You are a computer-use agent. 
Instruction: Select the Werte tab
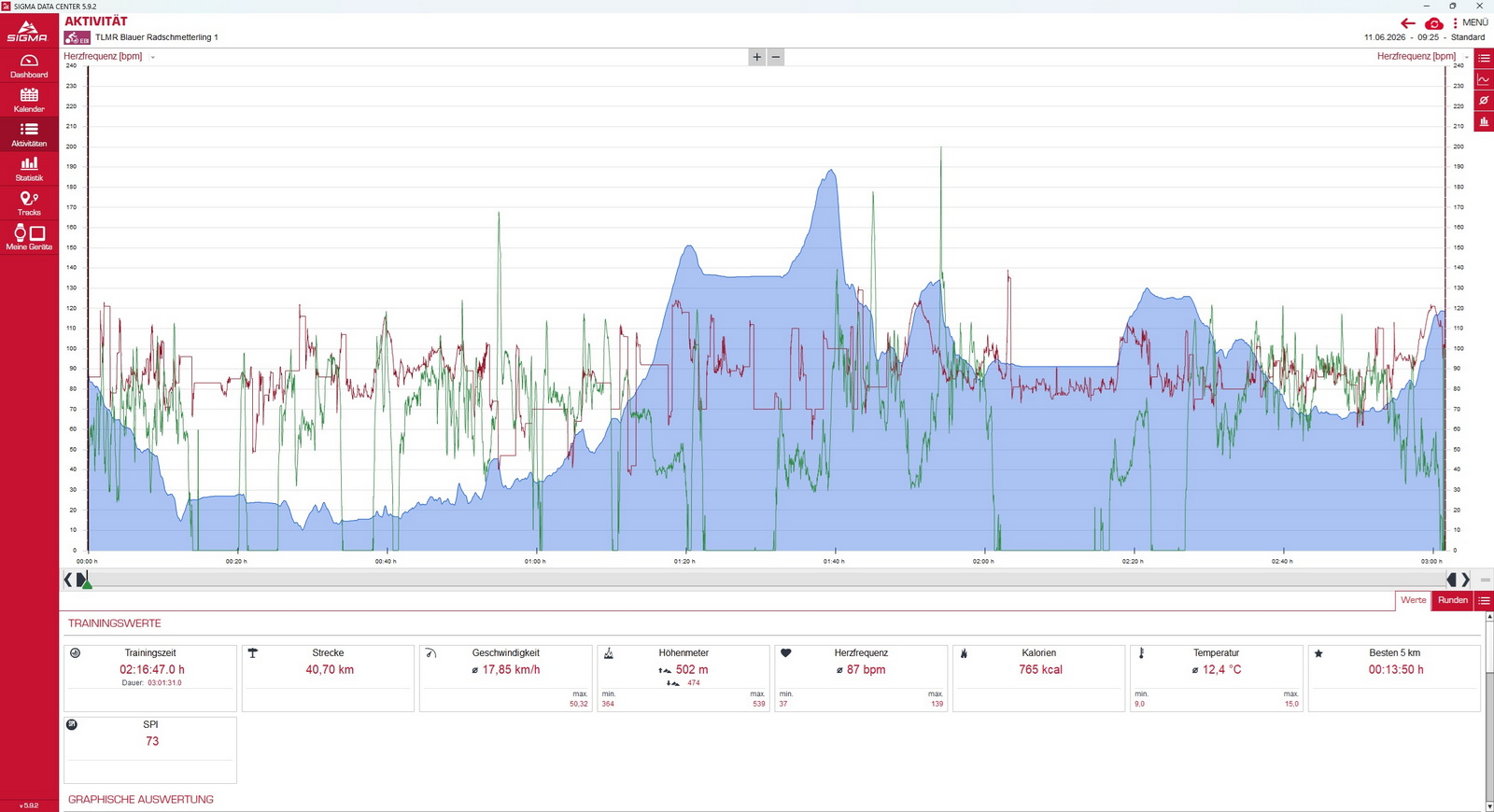pos(1413,600)
